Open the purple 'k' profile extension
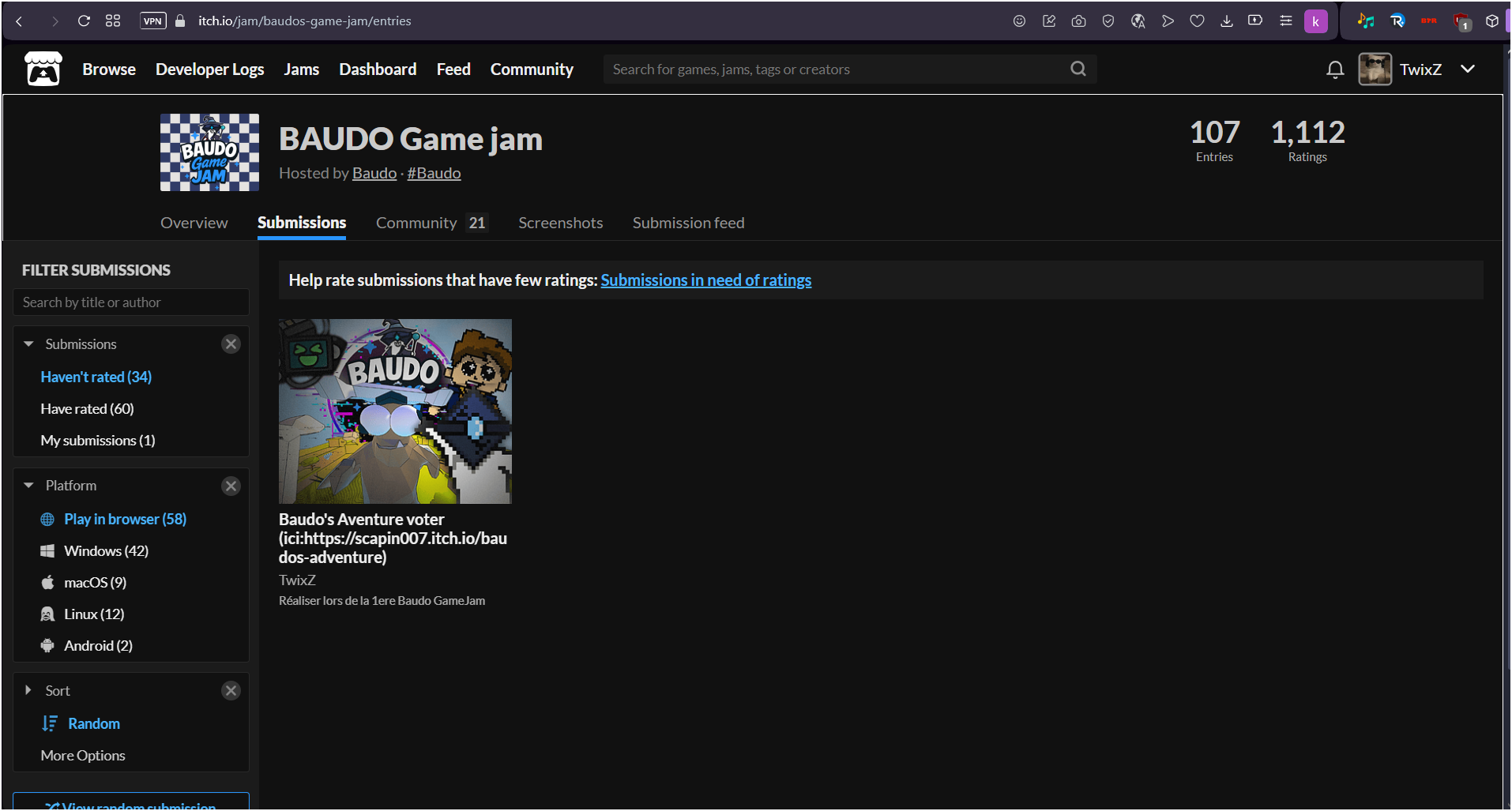The height and width of the screenshot is (811, 1512). coord(1316,21)
